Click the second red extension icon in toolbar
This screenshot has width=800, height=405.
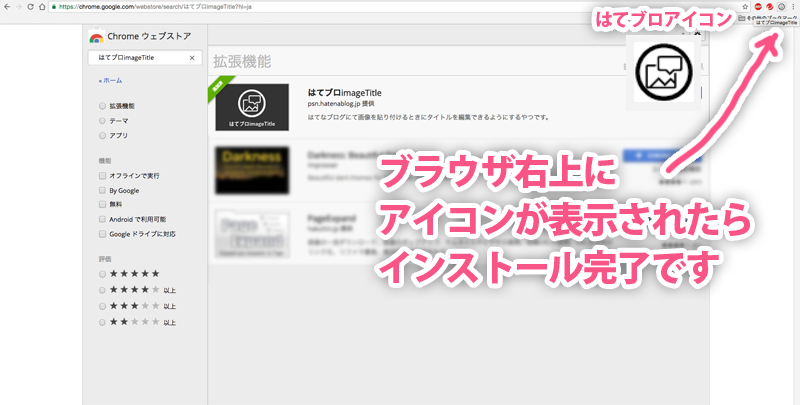tap(770, 7)
